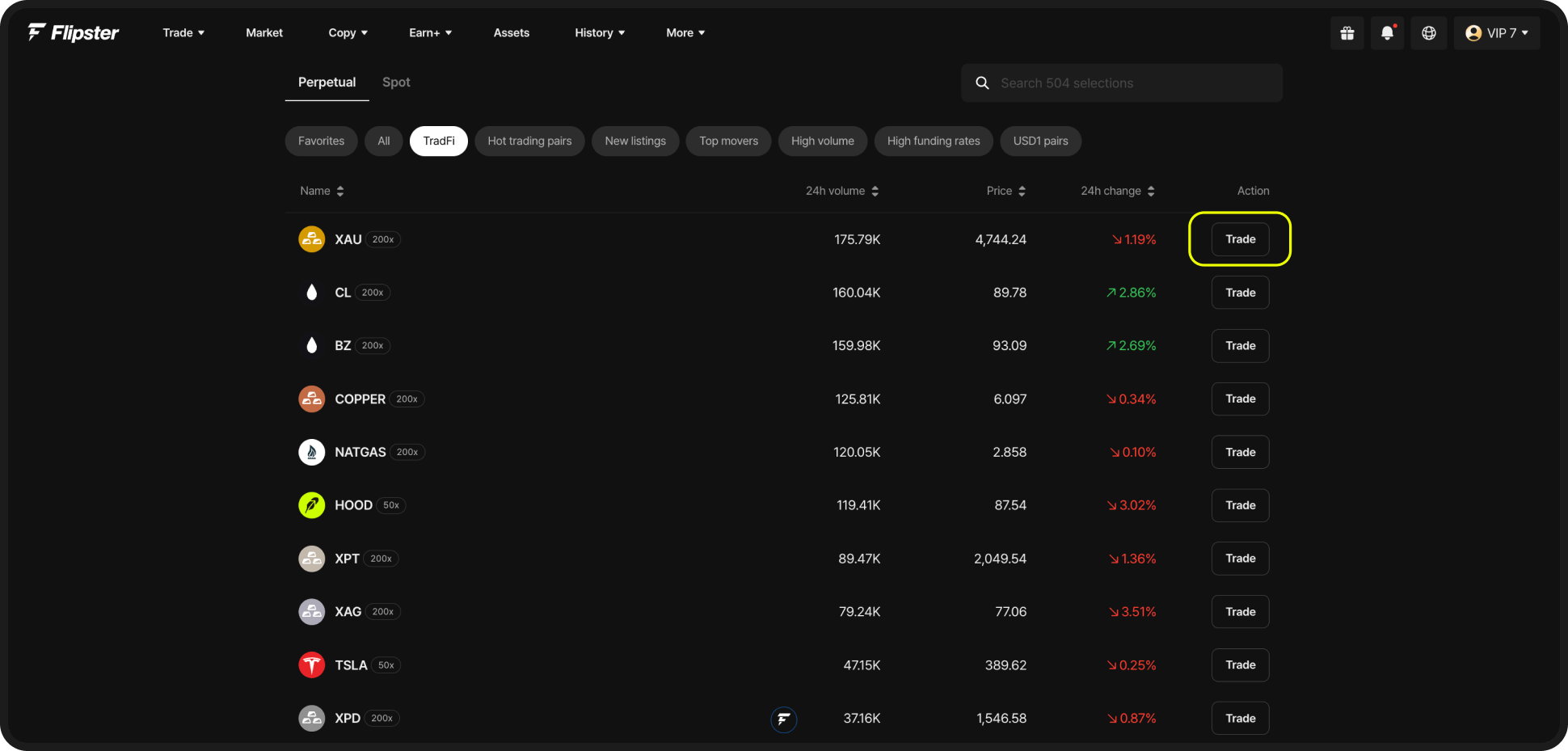This screenshot has height=751, width=1568.
Task: Open the Copy dropdown menu
Action: tap(348, 33)
